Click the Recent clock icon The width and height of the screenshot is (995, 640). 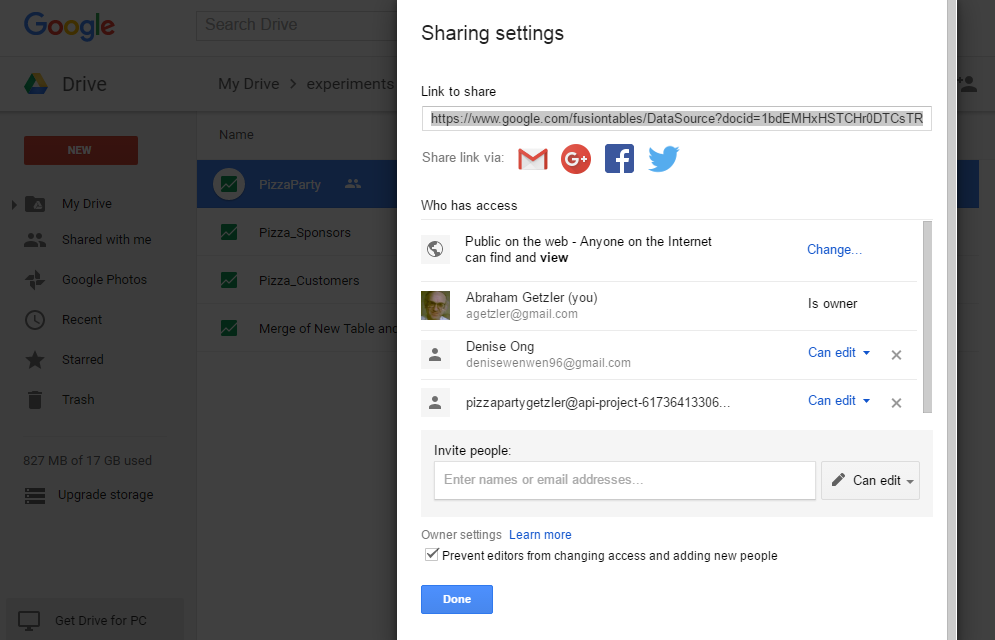point(35,320)
